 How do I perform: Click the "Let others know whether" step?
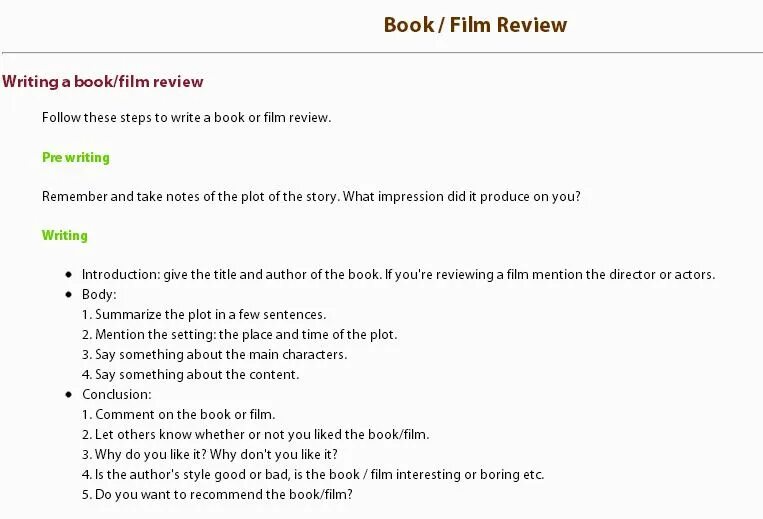point(255,434)
